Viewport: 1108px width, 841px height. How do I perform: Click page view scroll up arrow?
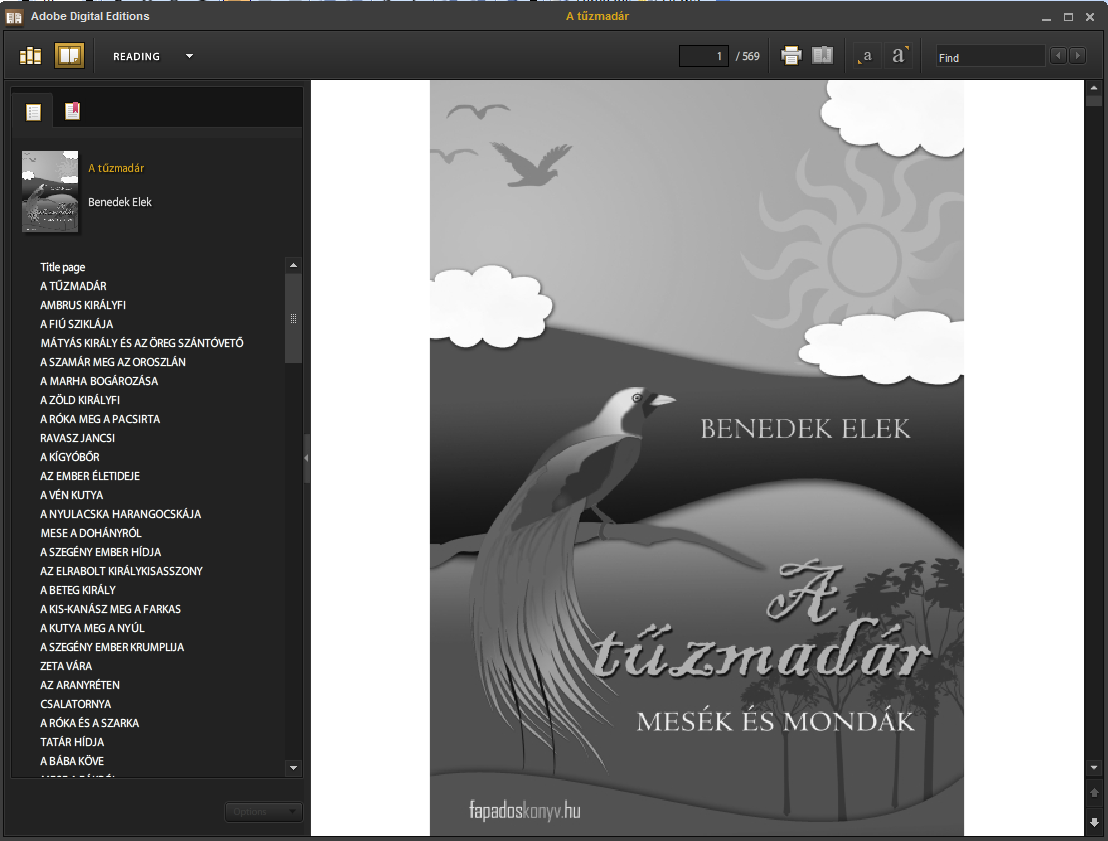pyautogui.click(x=1094, y=88)
